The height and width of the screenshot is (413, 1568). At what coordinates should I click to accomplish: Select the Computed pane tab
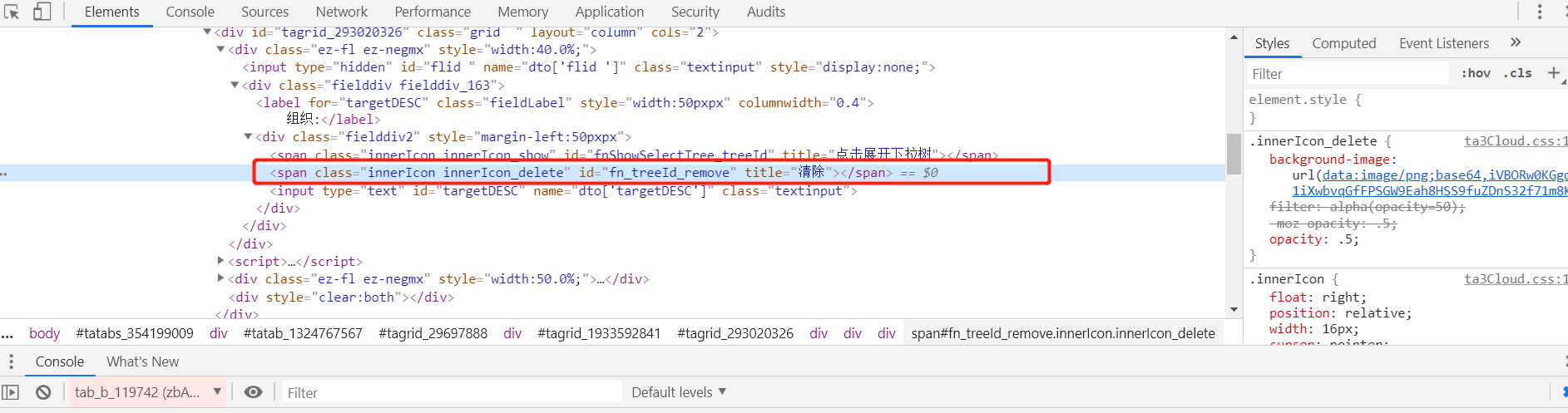click(x=1344, y=43)
